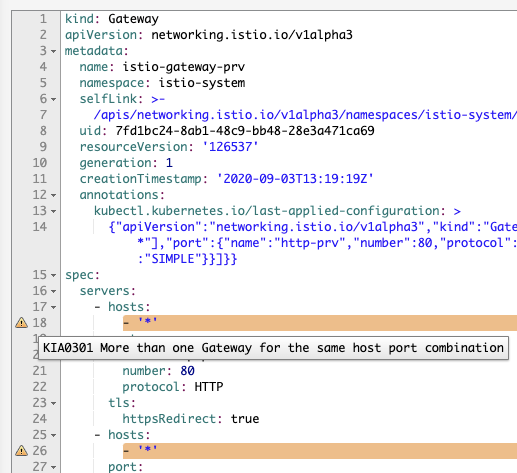Collapse last-applied-configuration fold on line 13
Viewport: 517px width, 473px height.
tap(53, 211)
